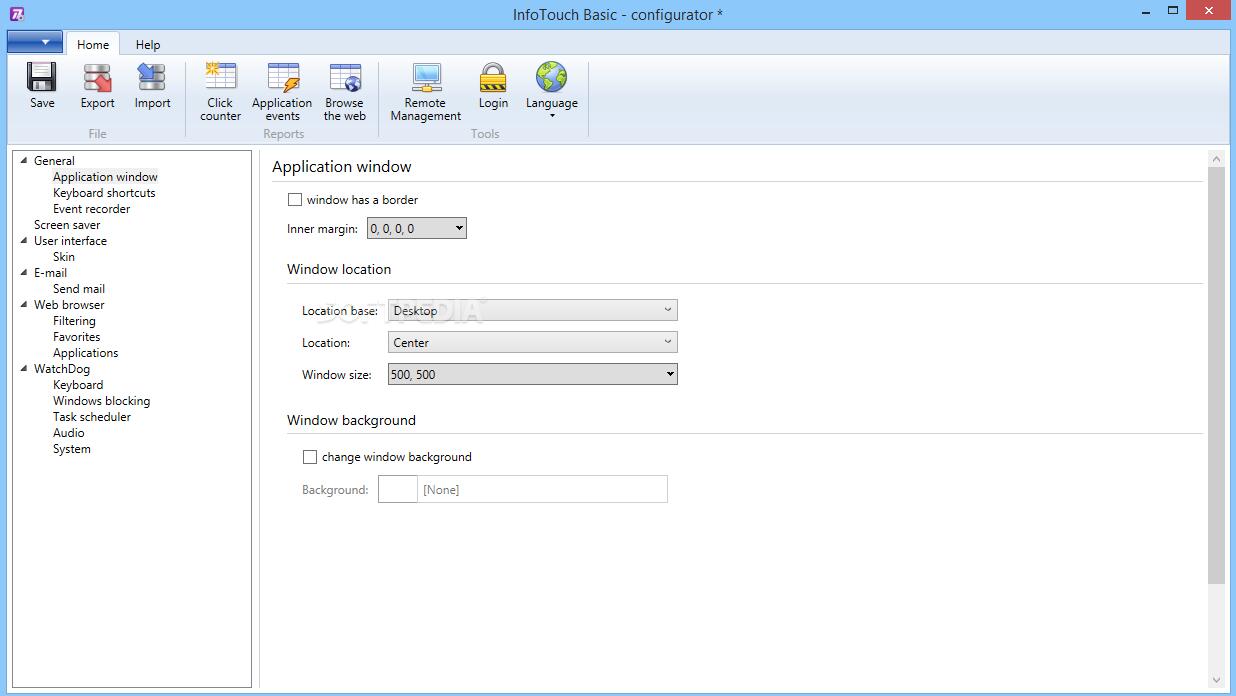1236x696 pixels.
Task: Open Remote Management tool
Action: point(425,85)
